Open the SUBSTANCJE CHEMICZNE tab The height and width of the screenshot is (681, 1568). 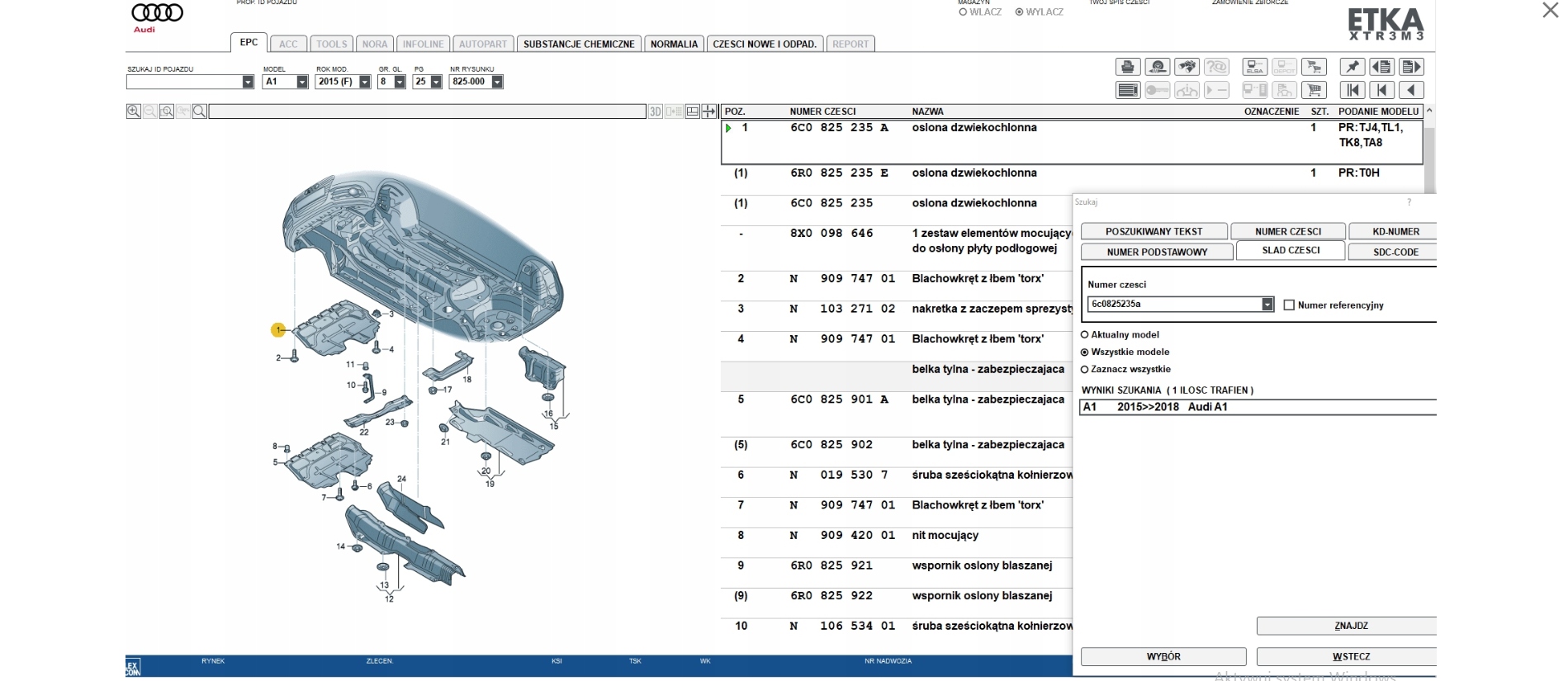579,44
